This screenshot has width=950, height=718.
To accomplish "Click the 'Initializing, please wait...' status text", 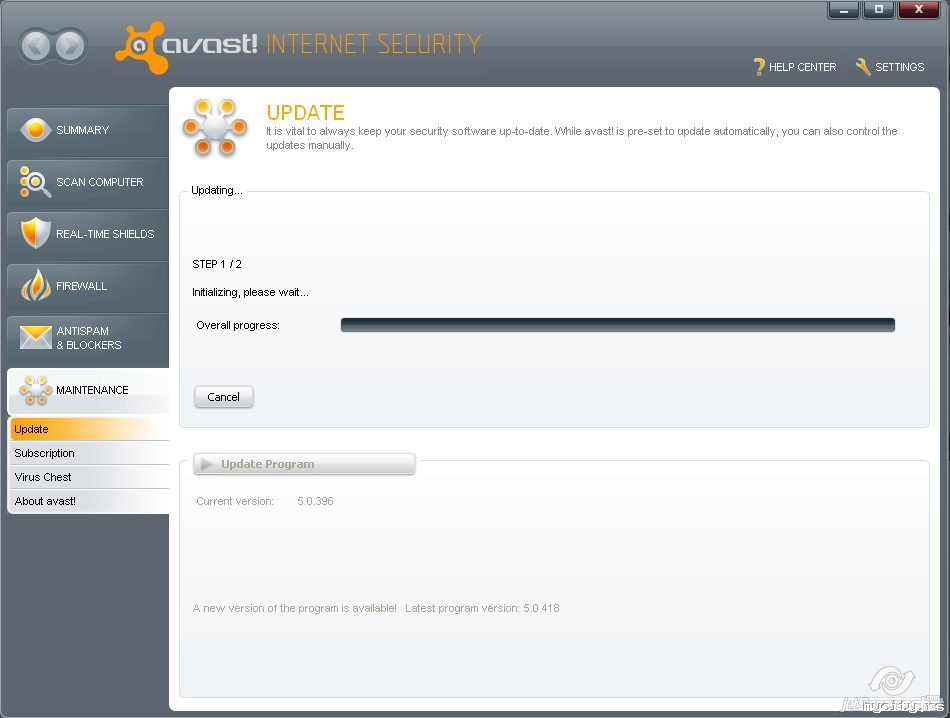I will (x=250, y=292).
